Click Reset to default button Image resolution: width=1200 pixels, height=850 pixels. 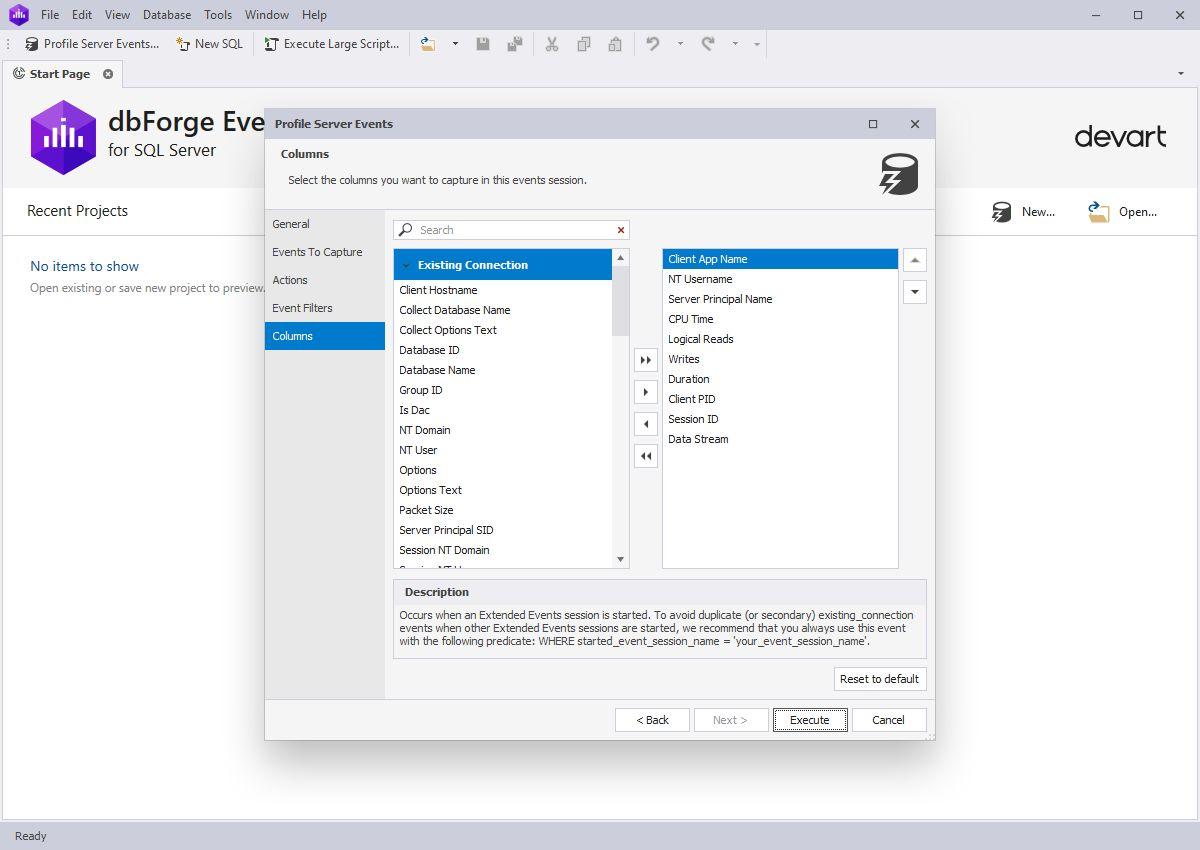pyautogui.click(x=879, y=679)
